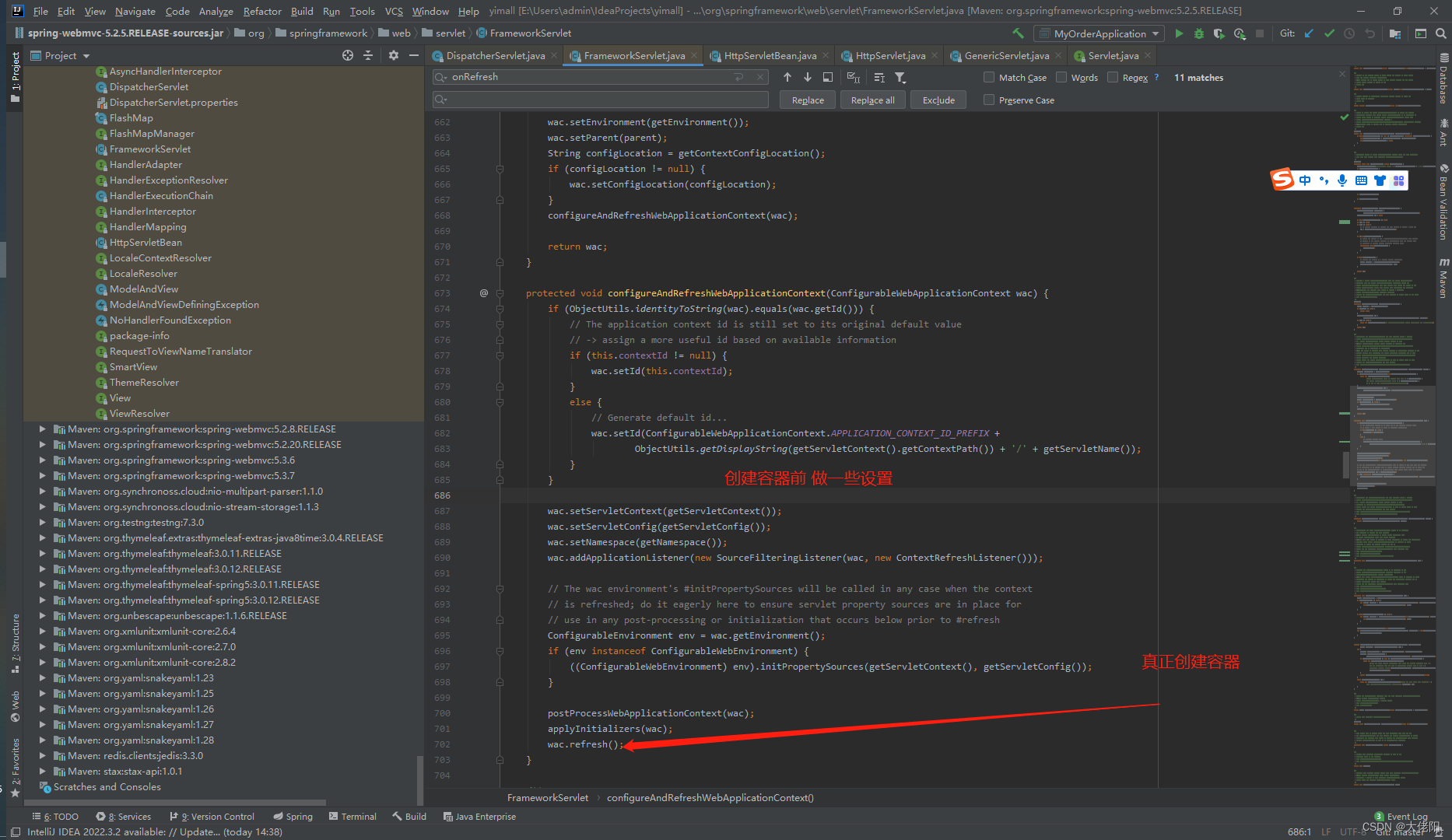Image resolution: width=1452 pixels, height=840 pixels.
Task: Expand Maven: redis.clients:jedis:3.3.0 node
Action: 42,755
